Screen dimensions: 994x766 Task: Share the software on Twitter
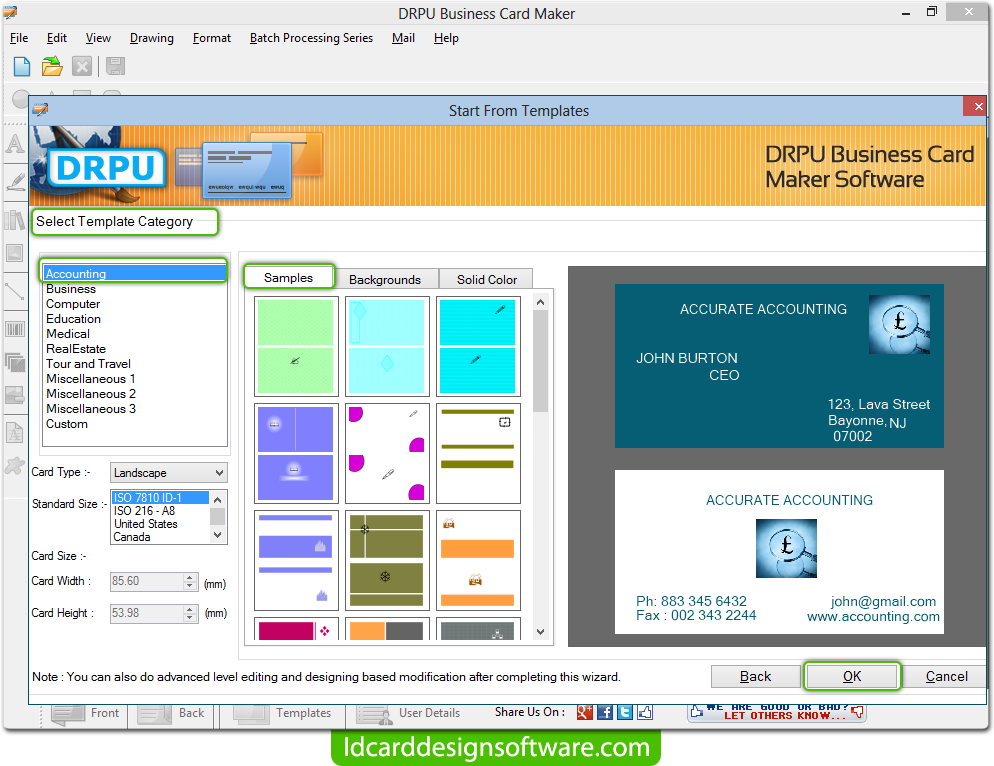click(624, 712)
